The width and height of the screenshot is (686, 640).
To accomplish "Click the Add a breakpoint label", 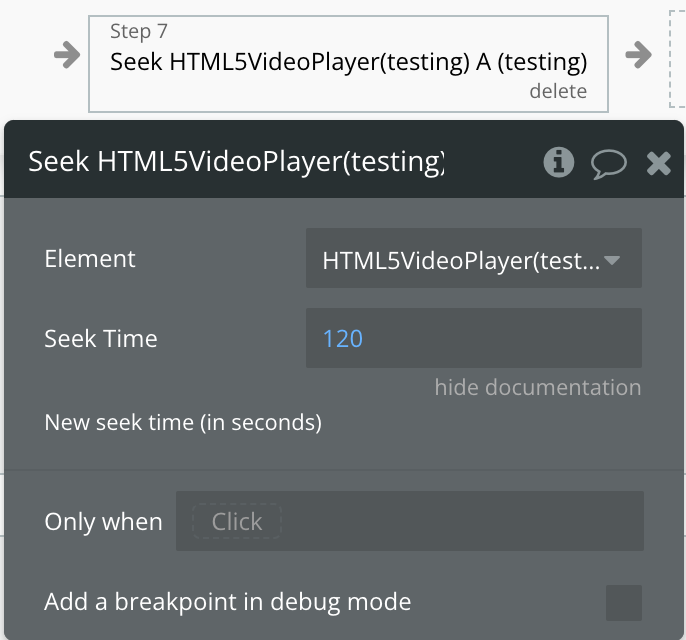I will click(228, 602).
